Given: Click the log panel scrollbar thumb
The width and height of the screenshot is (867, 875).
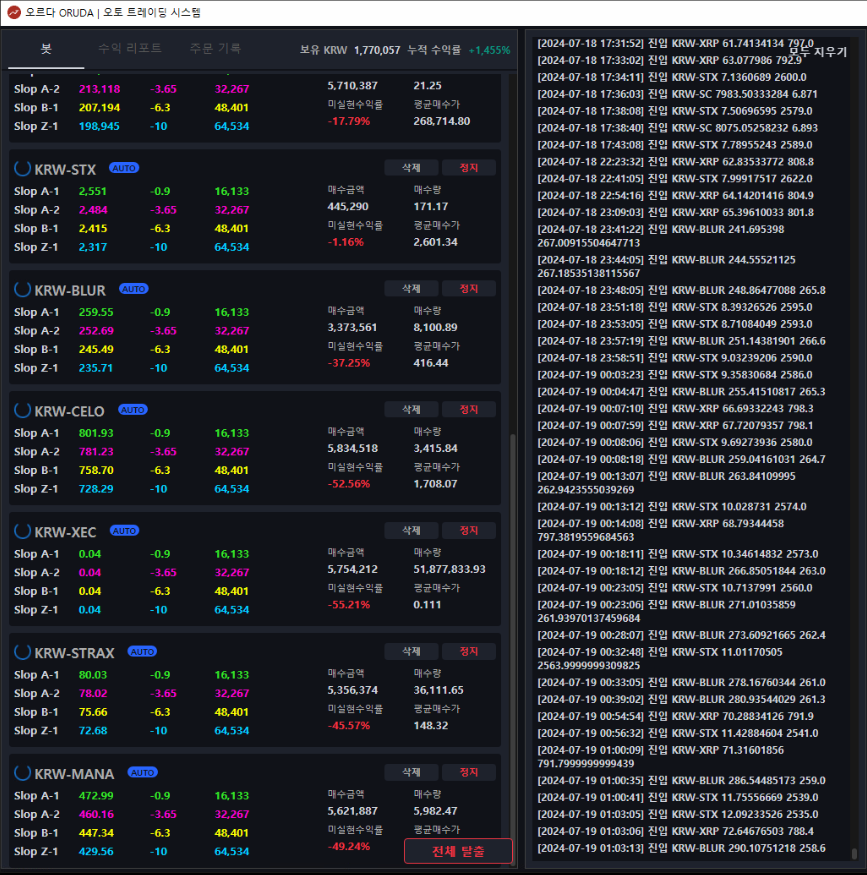Looking at the screenshot, I should (x=854, y=854).
